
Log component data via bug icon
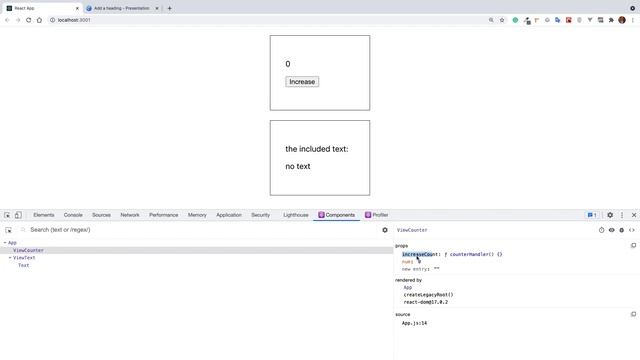[622, 230]
